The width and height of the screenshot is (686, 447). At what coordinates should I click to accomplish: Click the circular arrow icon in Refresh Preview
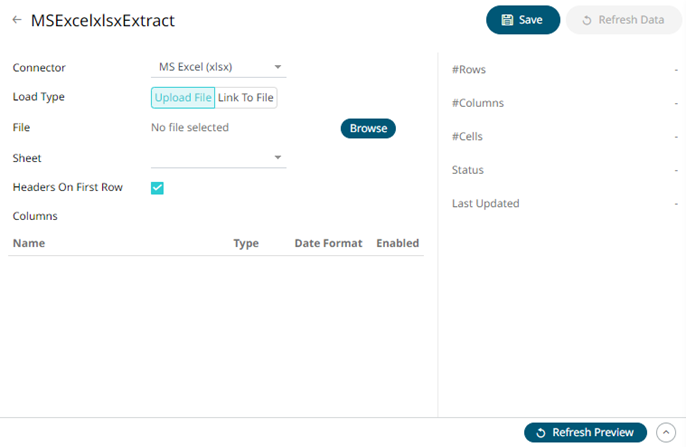(541, 432)
